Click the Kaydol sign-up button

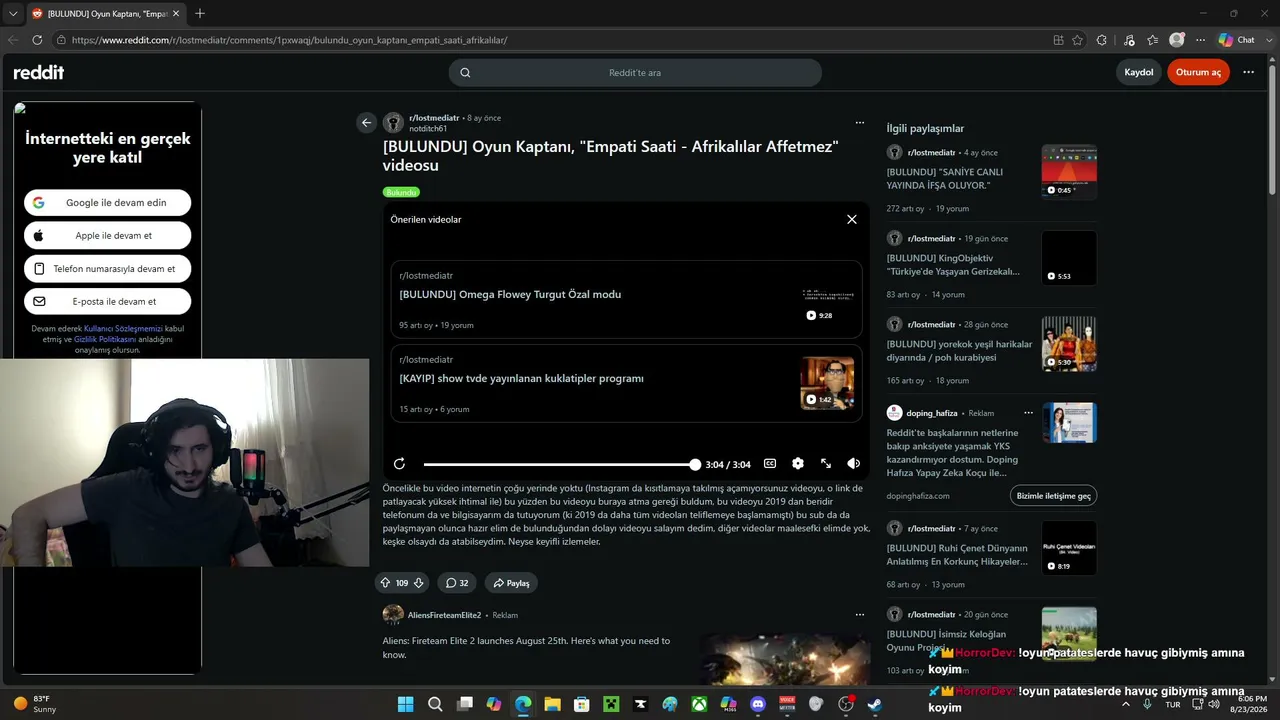click(1139, 72)
